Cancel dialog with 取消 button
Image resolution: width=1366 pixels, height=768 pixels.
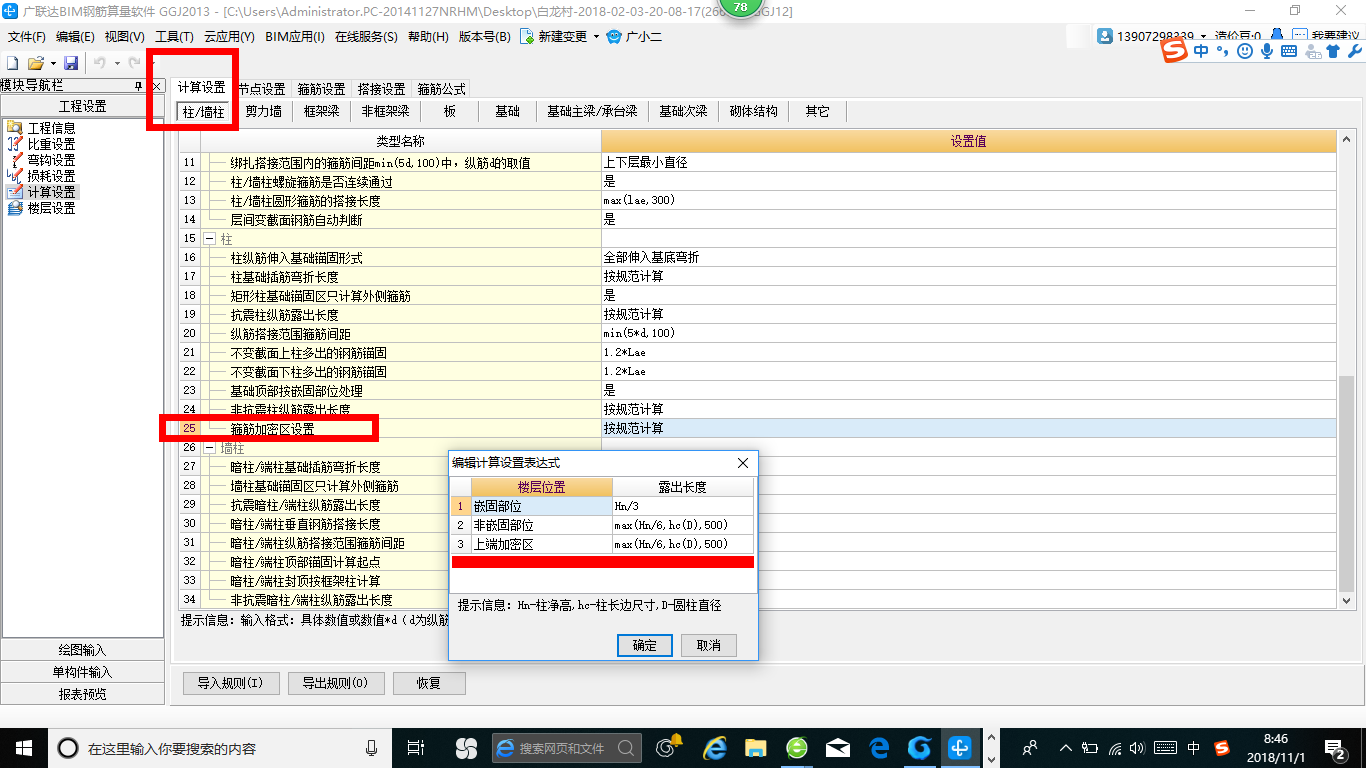tap(709, 645)
